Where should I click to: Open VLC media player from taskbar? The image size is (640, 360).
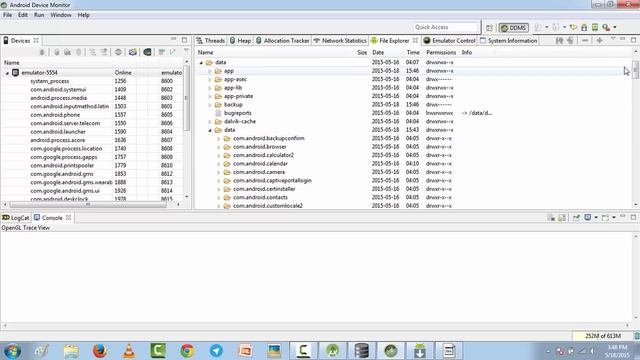(129, 351)
